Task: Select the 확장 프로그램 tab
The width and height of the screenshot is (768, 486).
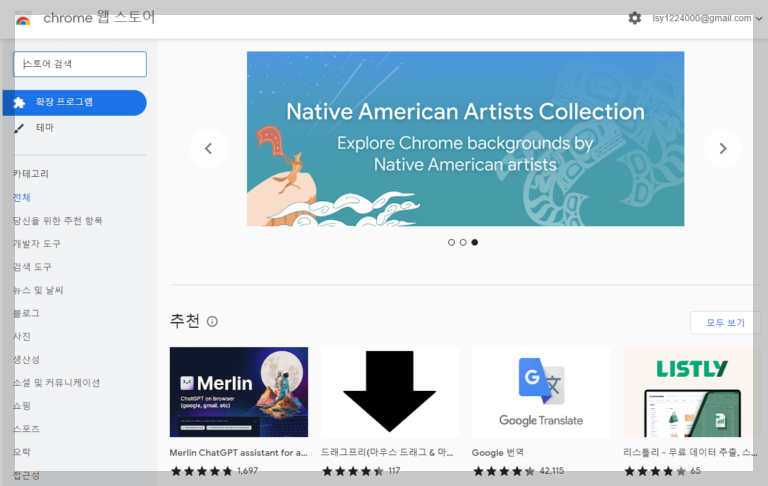Action: click(74, 102)
